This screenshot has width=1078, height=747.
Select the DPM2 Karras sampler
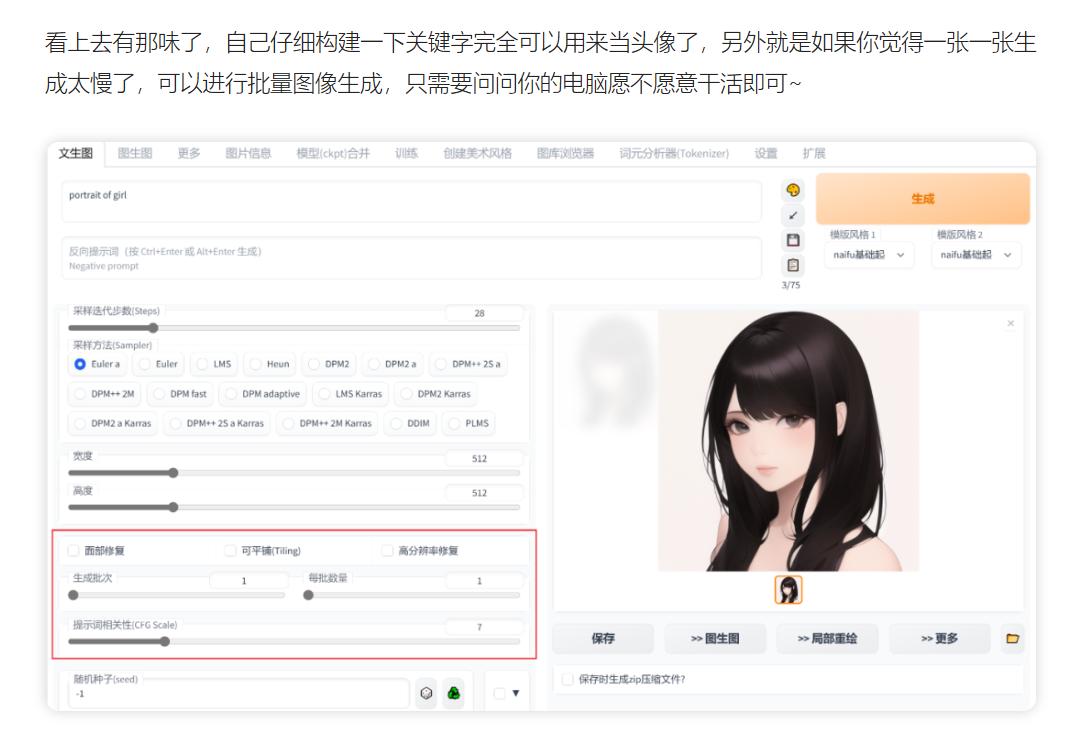click(x=436, y=394)
